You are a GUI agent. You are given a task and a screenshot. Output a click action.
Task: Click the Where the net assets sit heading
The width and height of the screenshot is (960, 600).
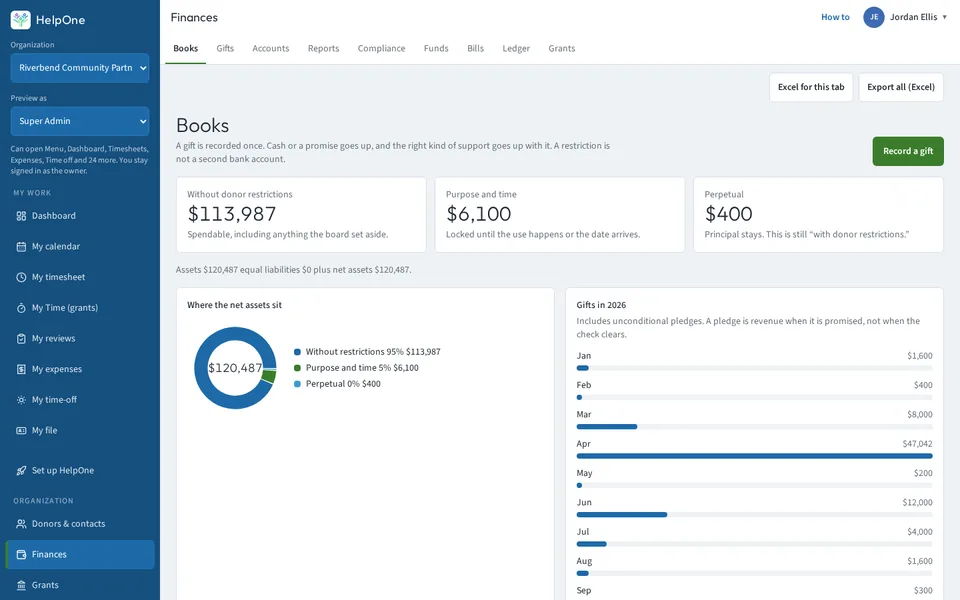click(234, 305)
